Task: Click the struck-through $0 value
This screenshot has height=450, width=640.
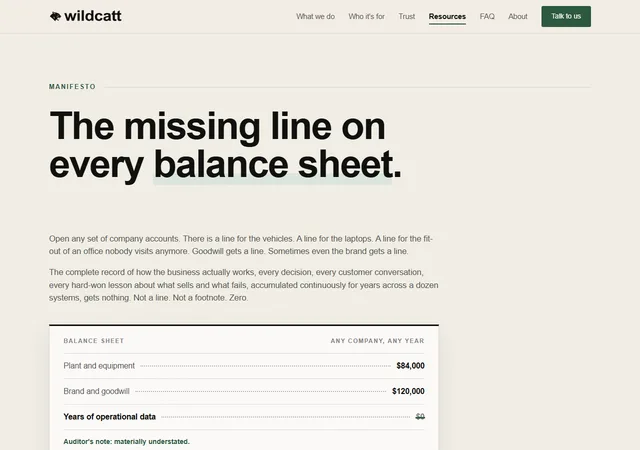Action: 420,417
